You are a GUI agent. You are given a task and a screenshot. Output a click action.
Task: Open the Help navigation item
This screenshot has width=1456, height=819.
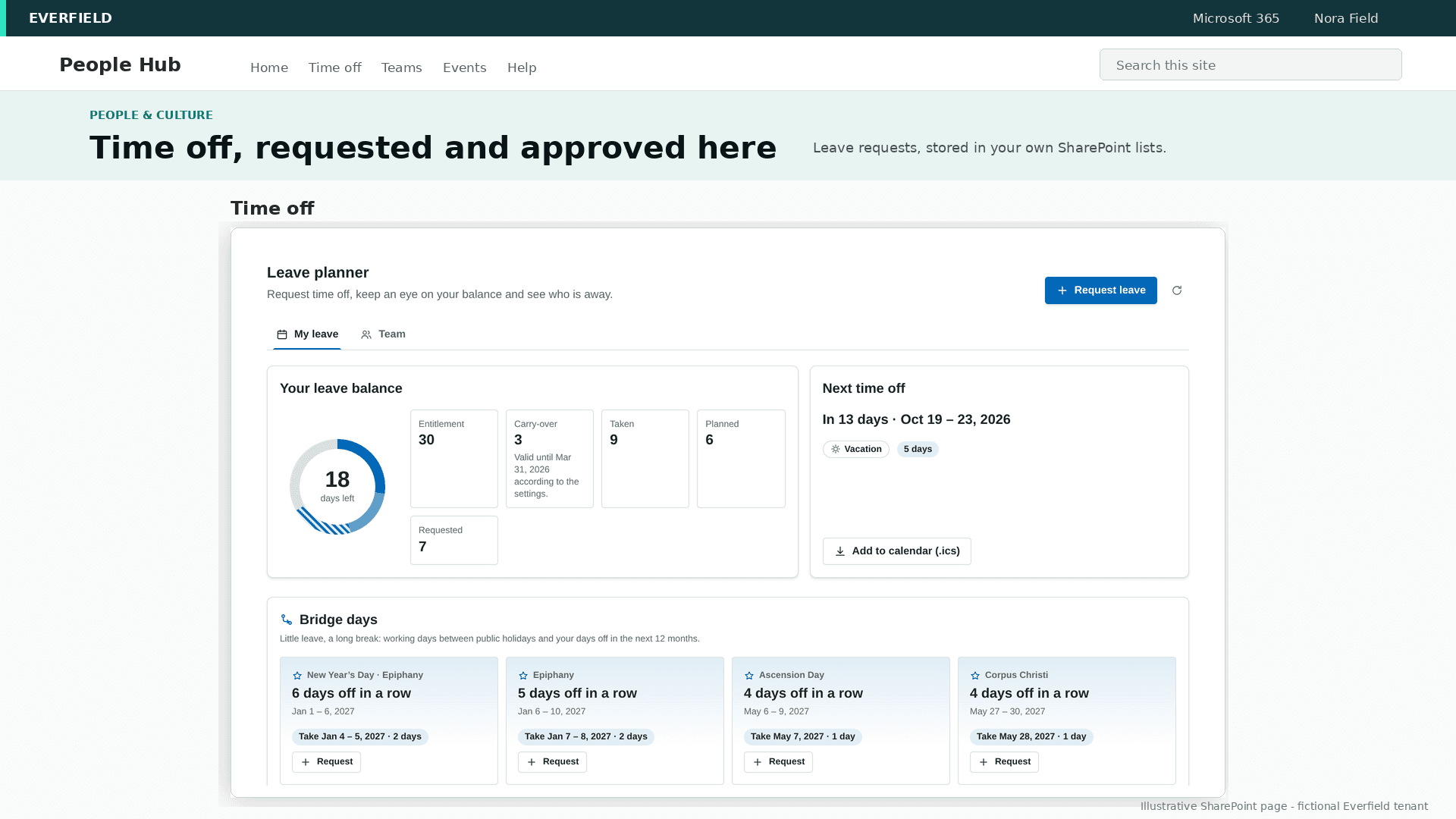[x=522, y=67]
